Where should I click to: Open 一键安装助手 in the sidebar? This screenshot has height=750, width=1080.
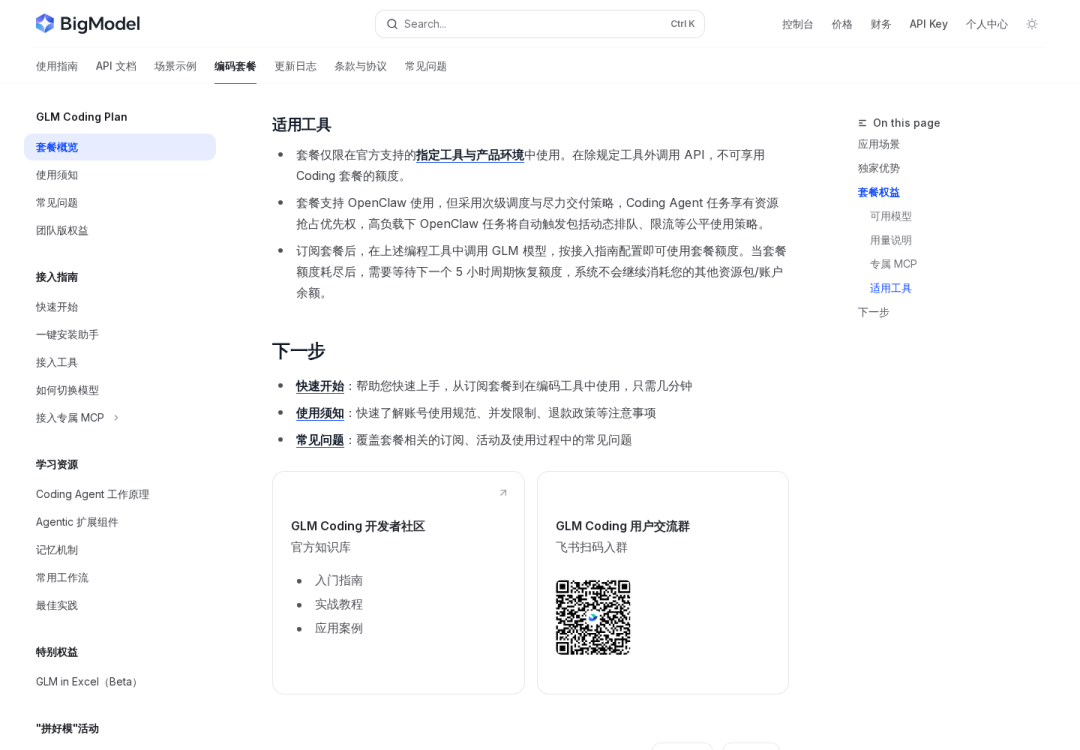click(x=67, y=335)
